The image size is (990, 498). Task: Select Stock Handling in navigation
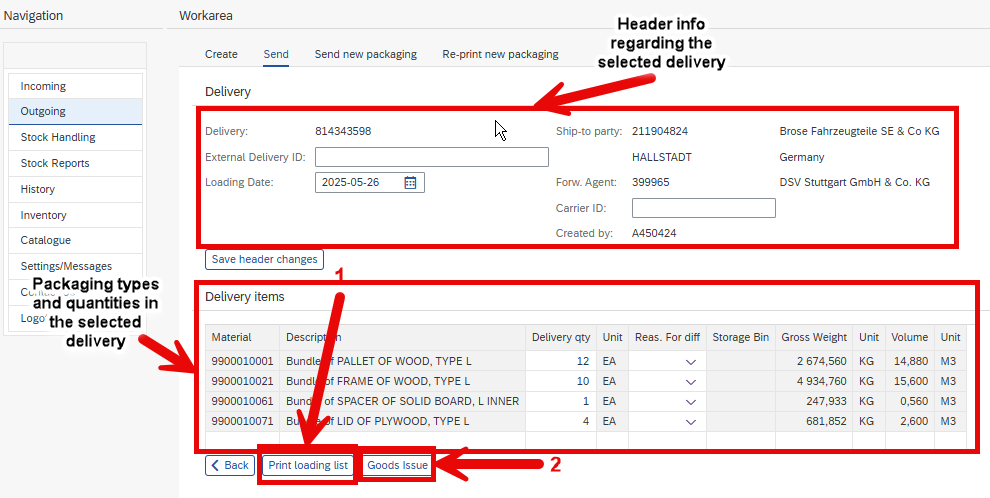(76, 137)
